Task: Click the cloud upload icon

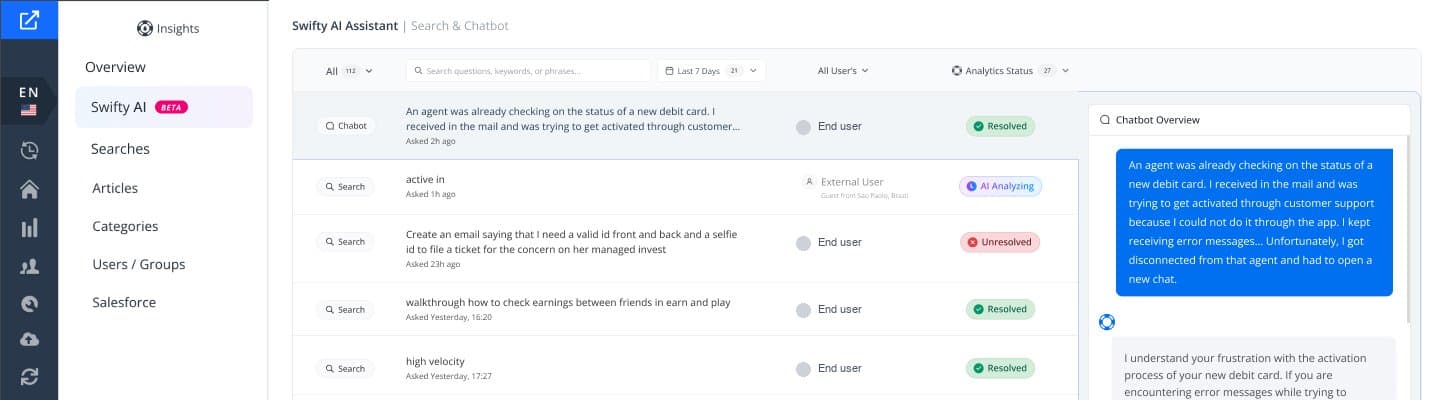Action: (29, 340)
